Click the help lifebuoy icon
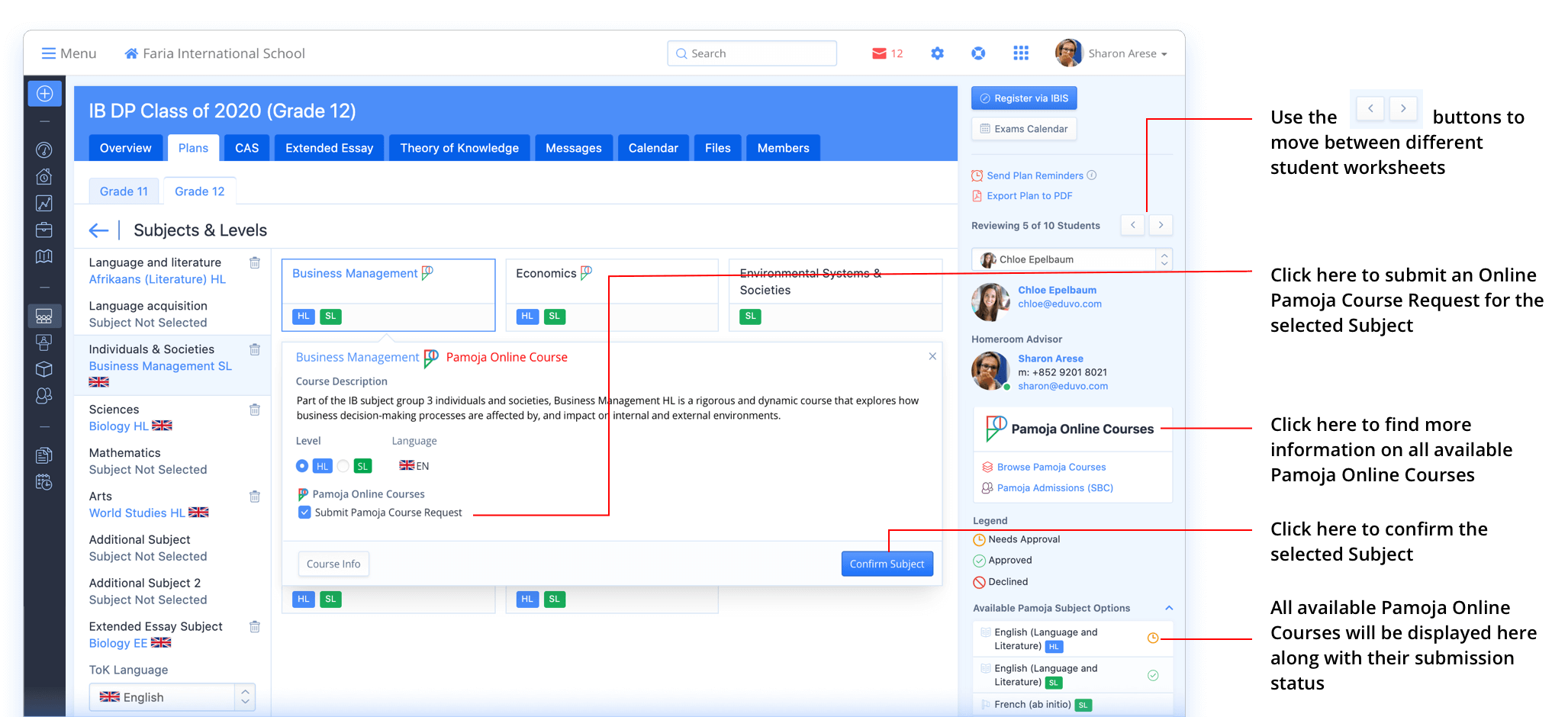This screenshot has height=717, width=1568. click(x=978, y=53)
